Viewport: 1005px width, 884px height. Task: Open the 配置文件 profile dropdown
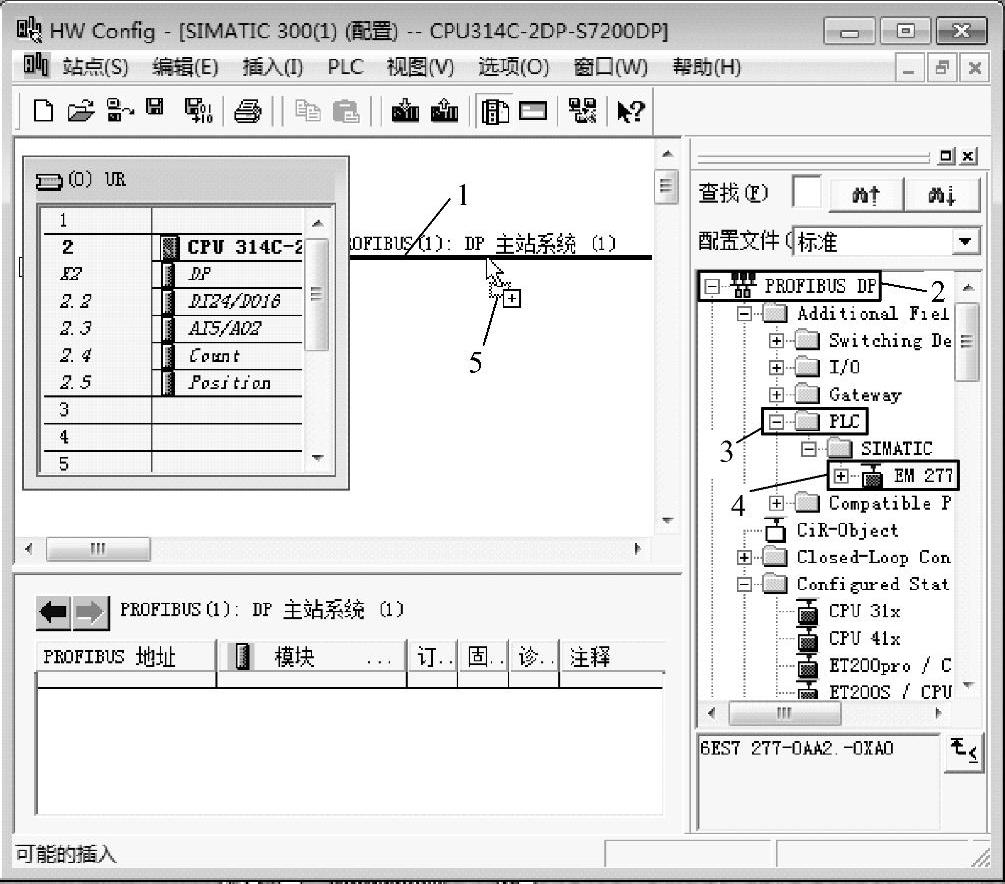click(965, 242)
